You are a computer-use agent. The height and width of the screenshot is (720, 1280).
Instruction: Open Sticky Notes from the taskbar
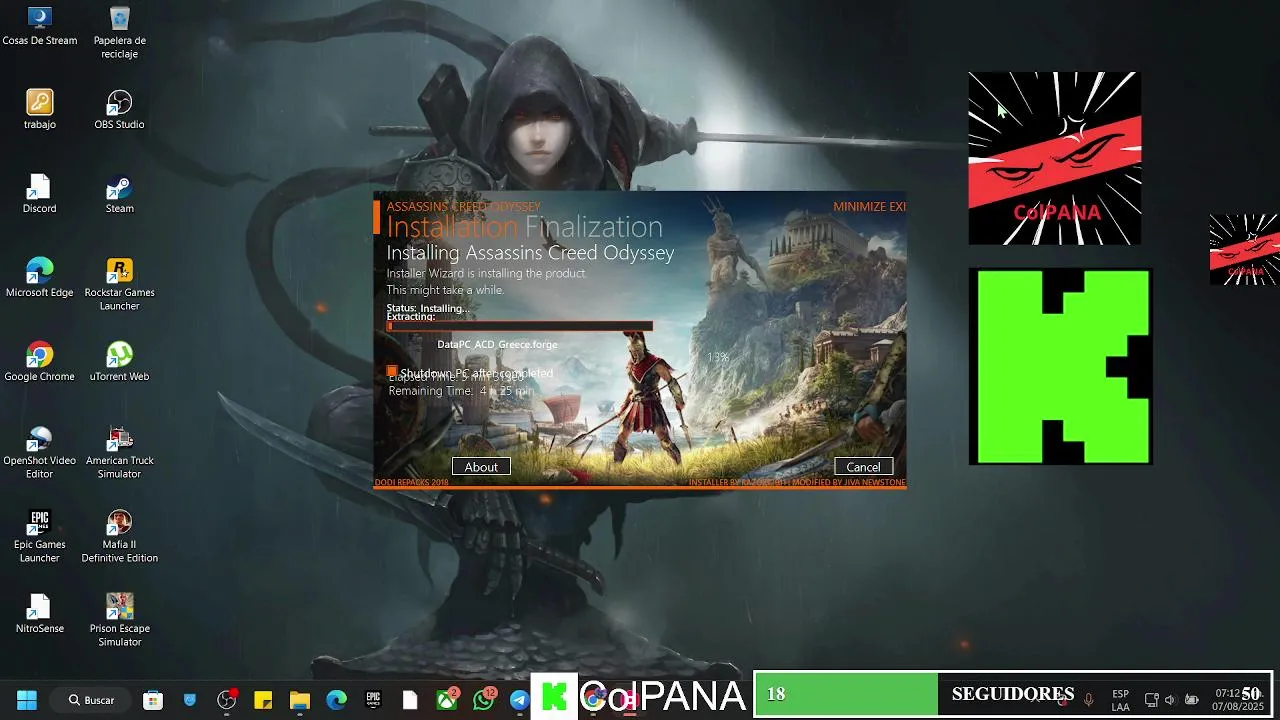click(x=263, y=700)
